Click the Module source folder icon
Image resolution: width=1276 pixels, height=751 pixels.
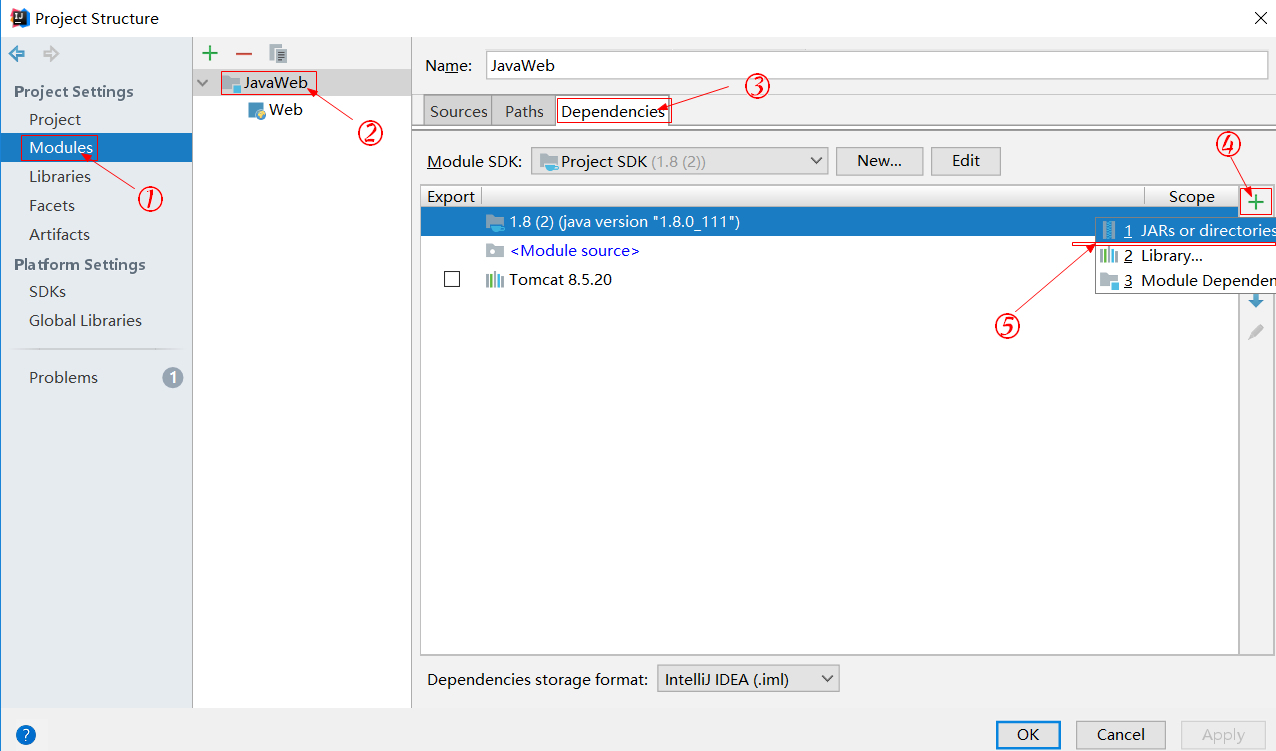click(494, 251)
